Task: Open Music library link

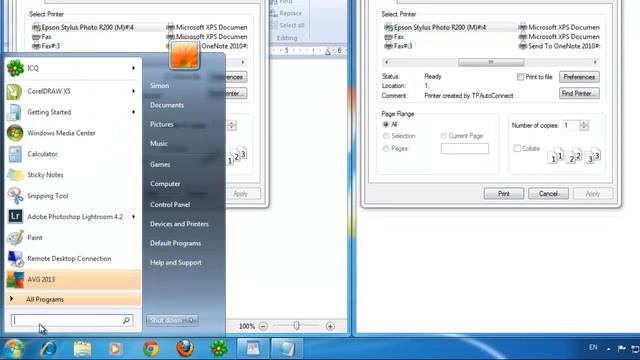Action: 159,143
